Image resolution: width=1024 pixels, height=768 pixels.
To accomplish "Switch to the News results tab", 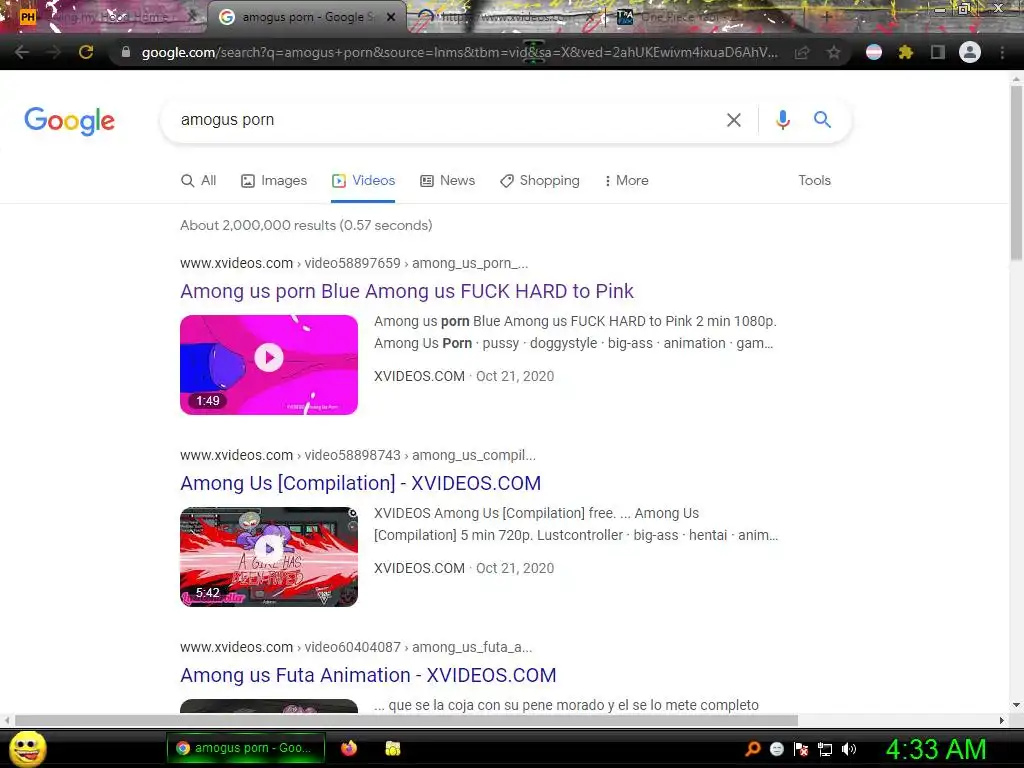I will 447,181.
